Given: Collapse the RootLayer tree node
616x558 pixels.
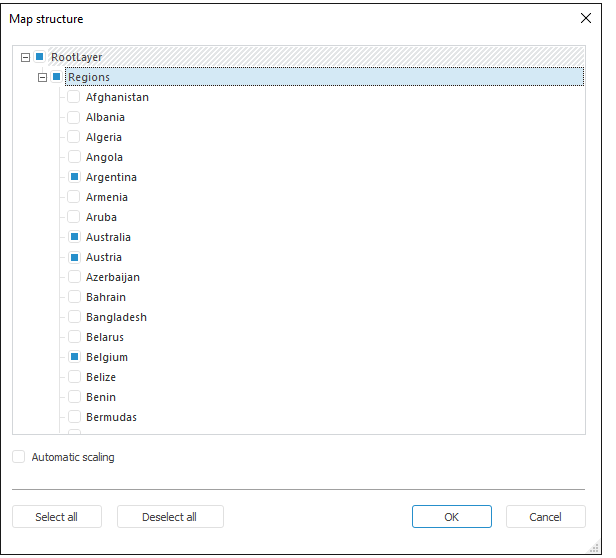Looking at the screenshot, I should tap(25, 58).
